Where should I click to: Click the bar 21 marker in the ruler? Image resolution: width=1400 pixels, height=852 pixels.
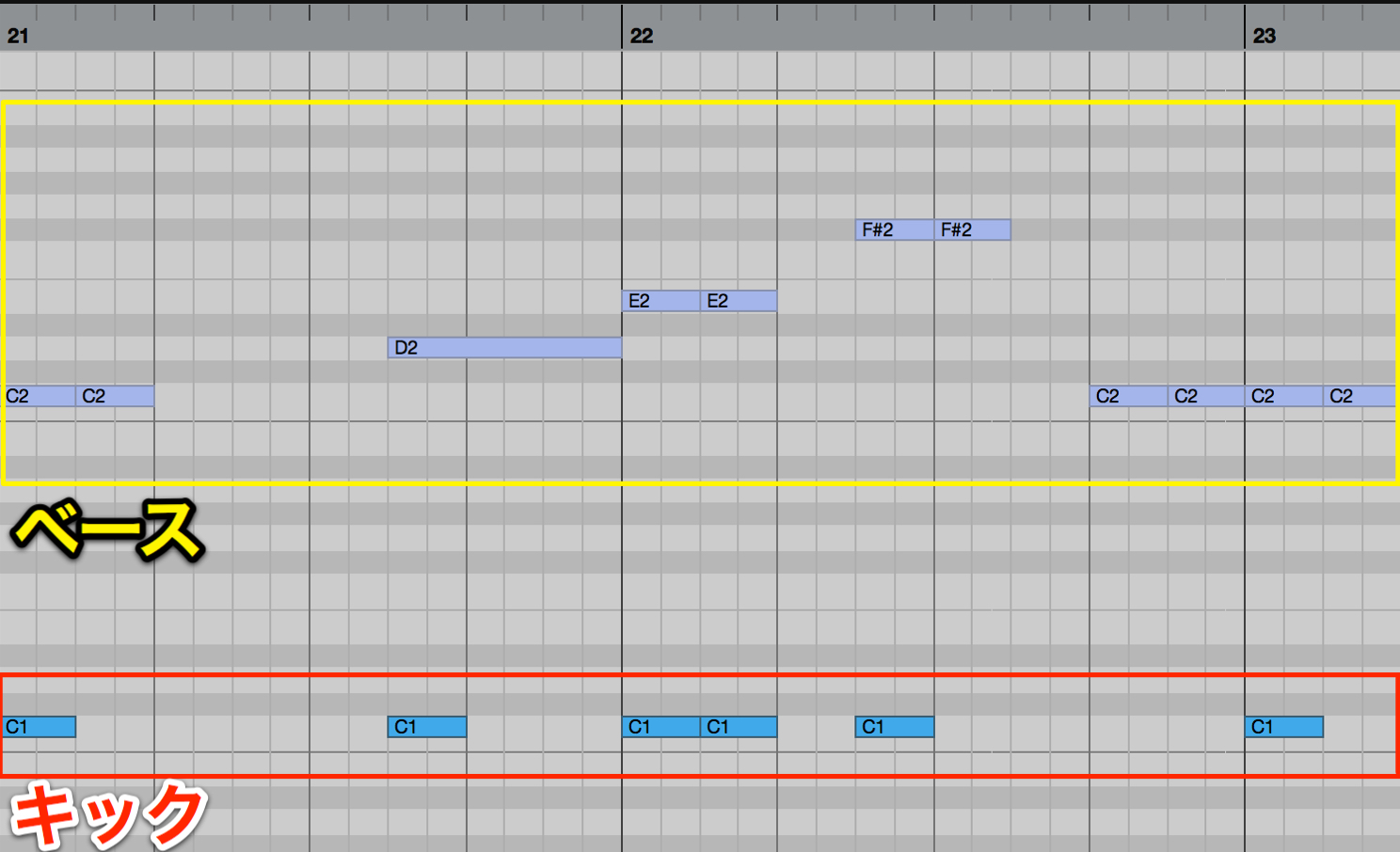[x=18, y=36]
